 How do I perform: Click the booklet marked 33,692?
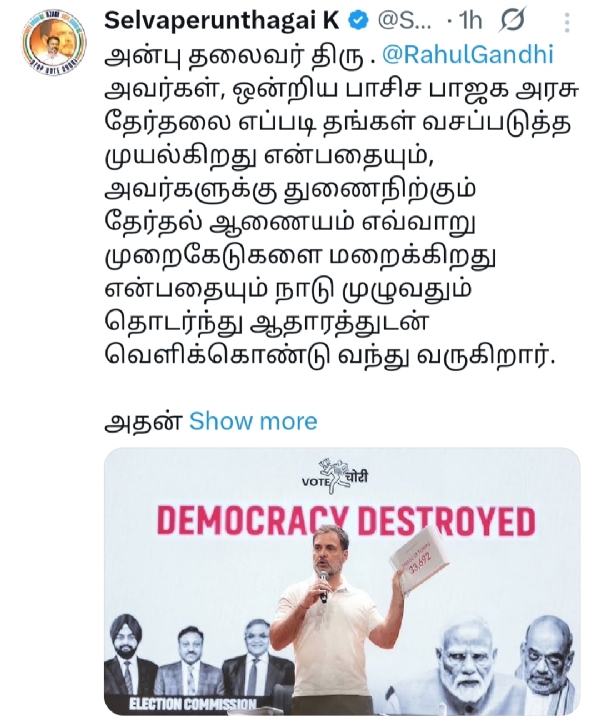pyautogui.click(x=417, y=560)
